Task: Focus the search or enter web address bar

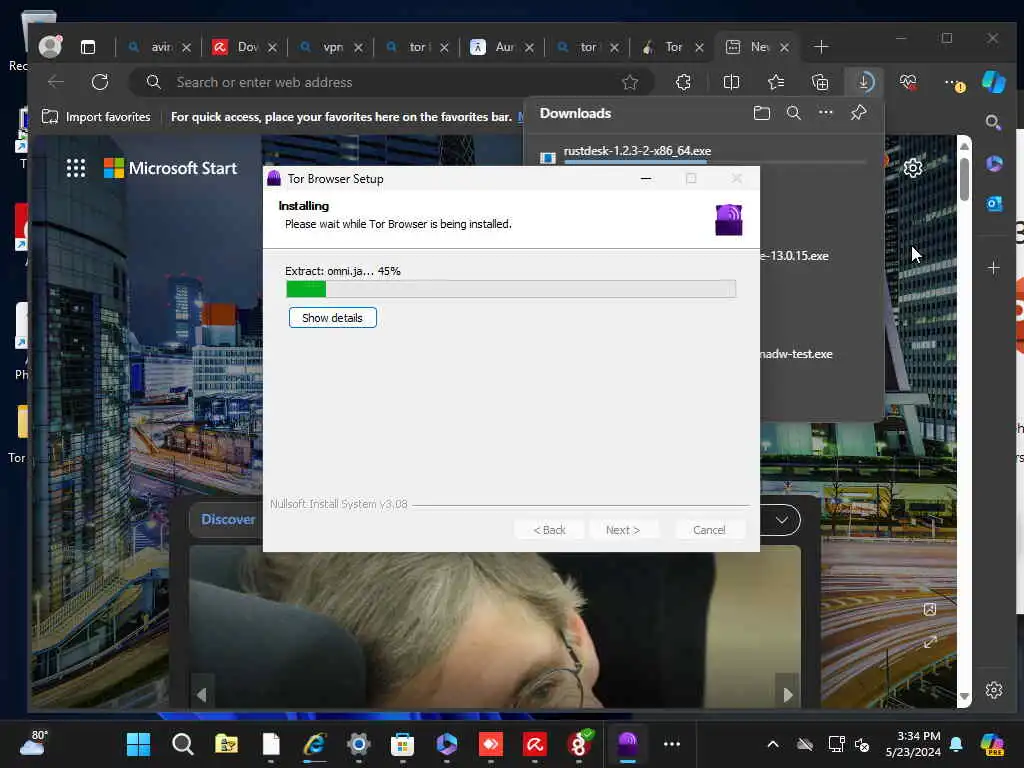Action: tap(392, 82)
